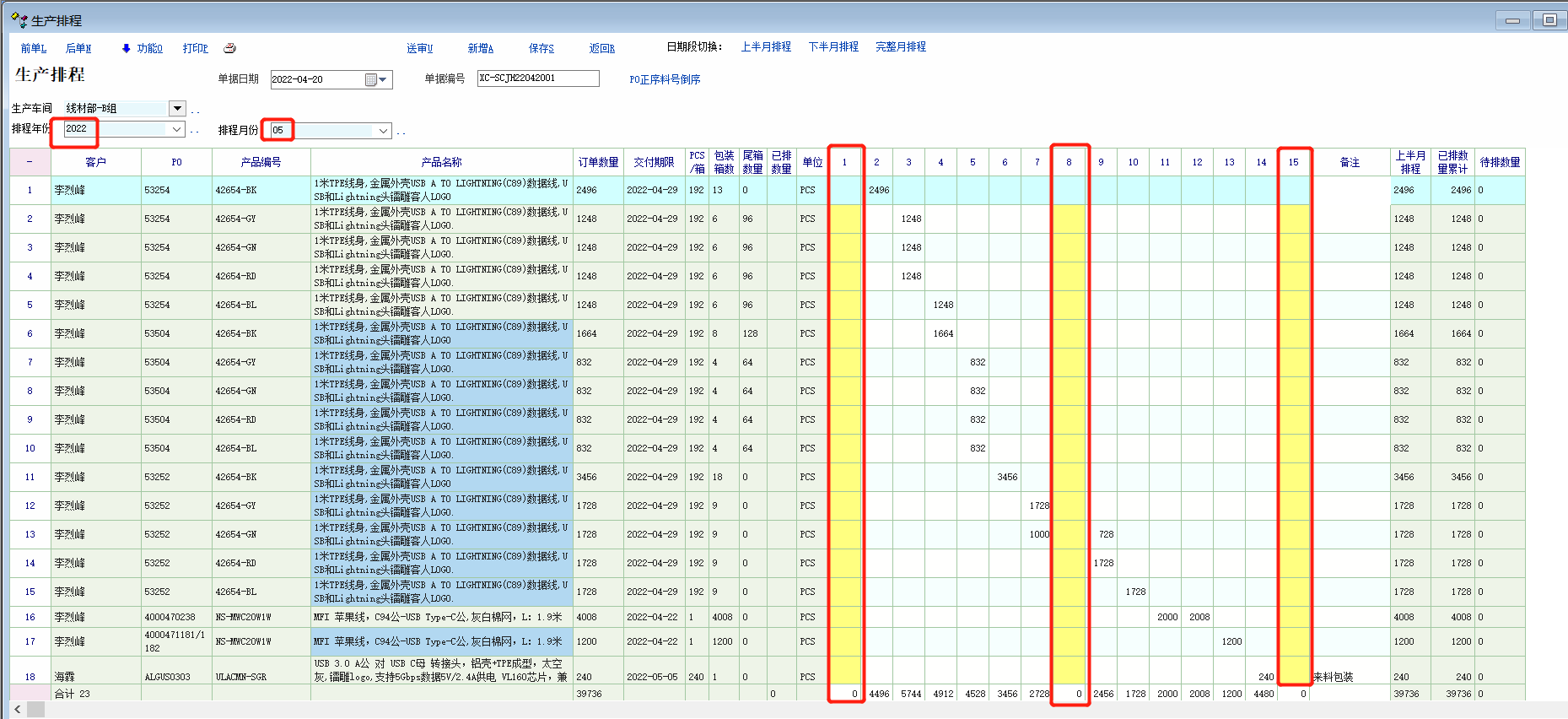Switch to 下半月排程 view
Viewport: 1568px width, 719px height.
pos(833,47)
